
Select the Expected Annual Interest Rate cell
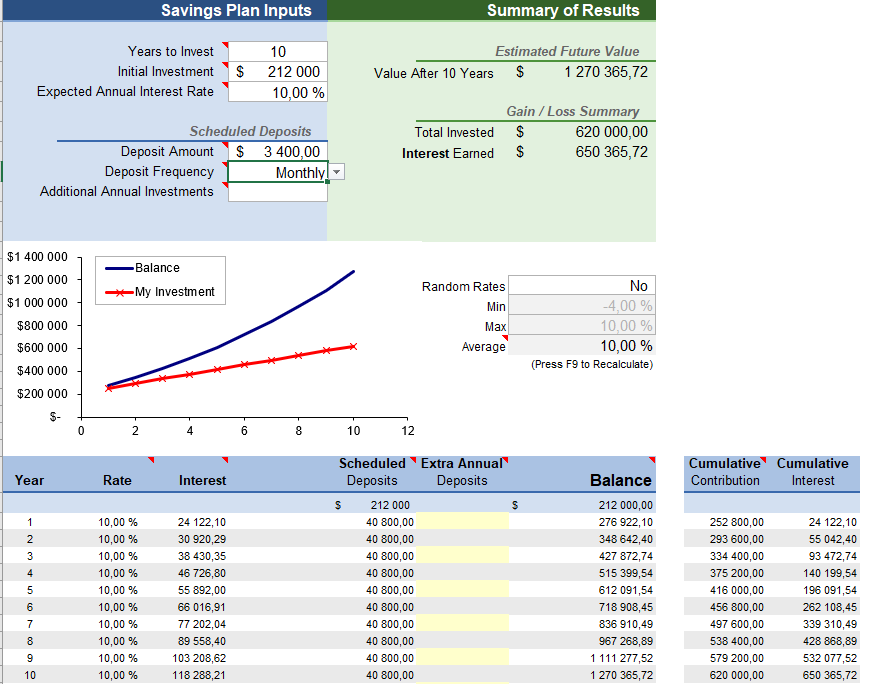click(x=277, y=92)
